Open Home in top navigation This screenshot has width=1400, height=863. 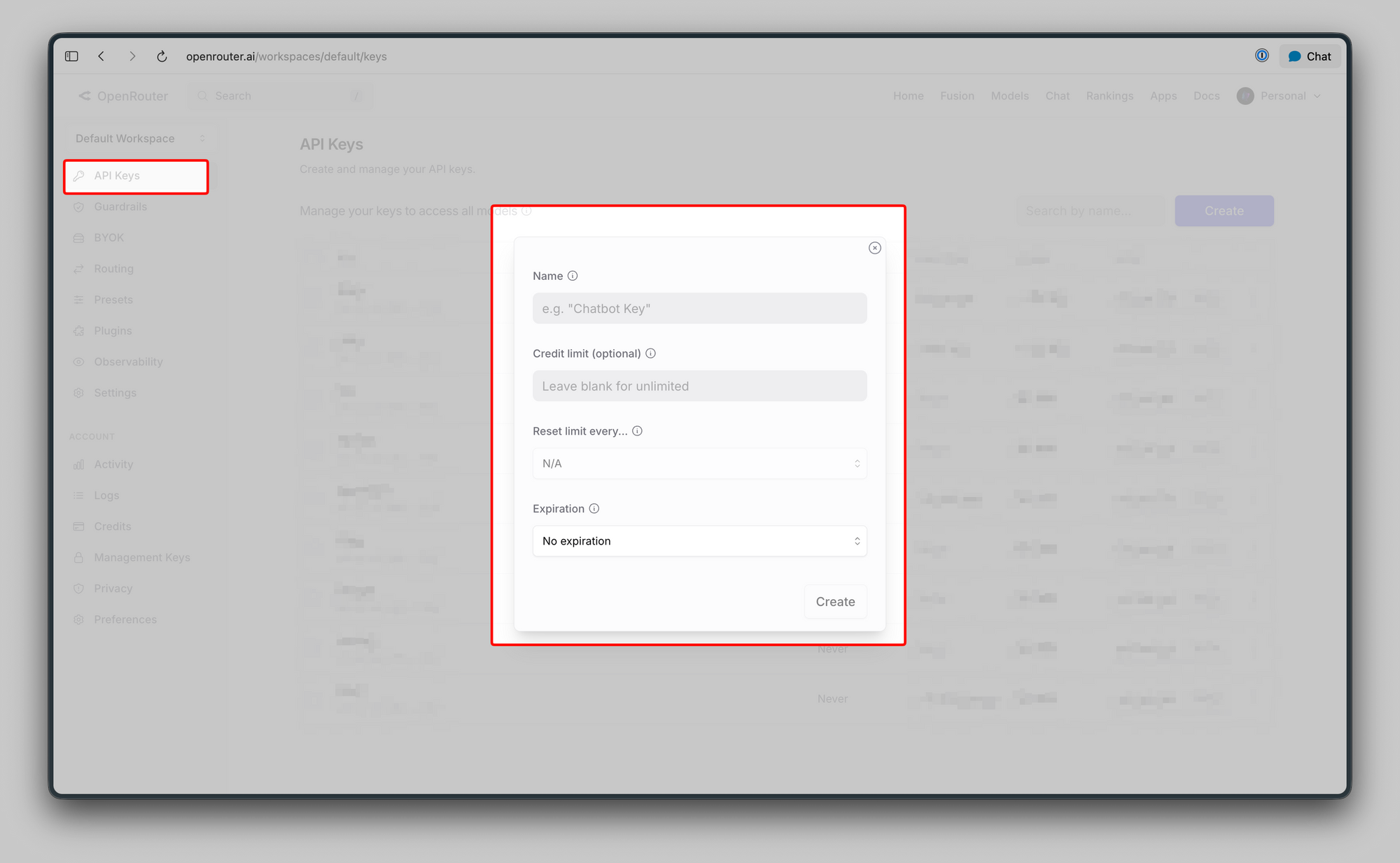tap(908, 96)
